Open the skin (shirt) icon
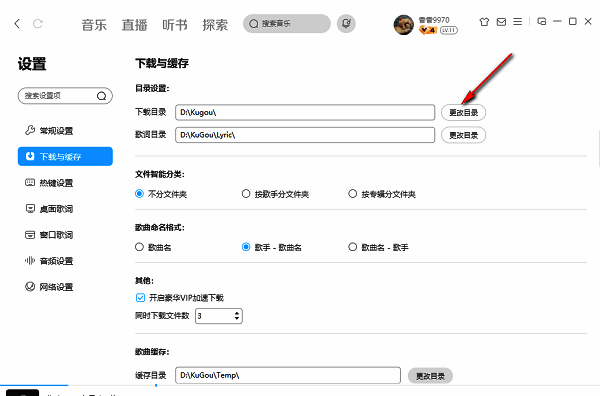600x396 pixels. (484, 22)
